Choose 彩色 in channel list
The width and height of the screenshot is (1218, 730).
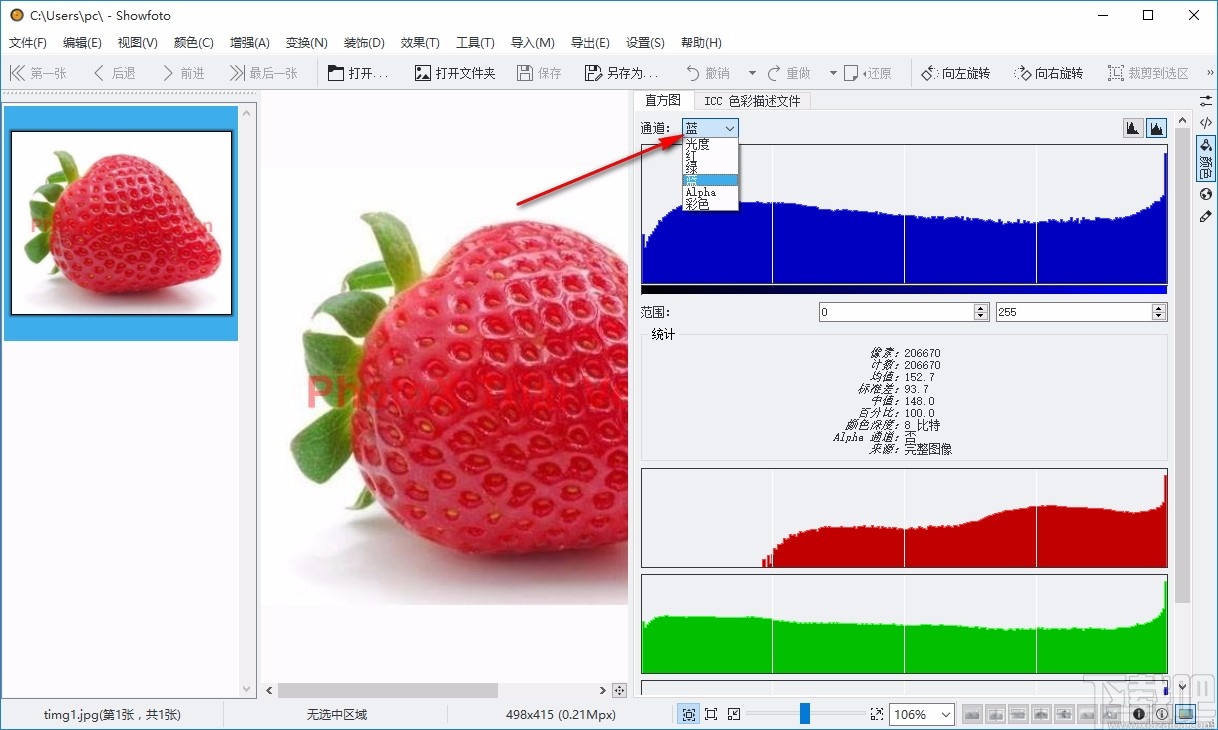coord(711,204)
